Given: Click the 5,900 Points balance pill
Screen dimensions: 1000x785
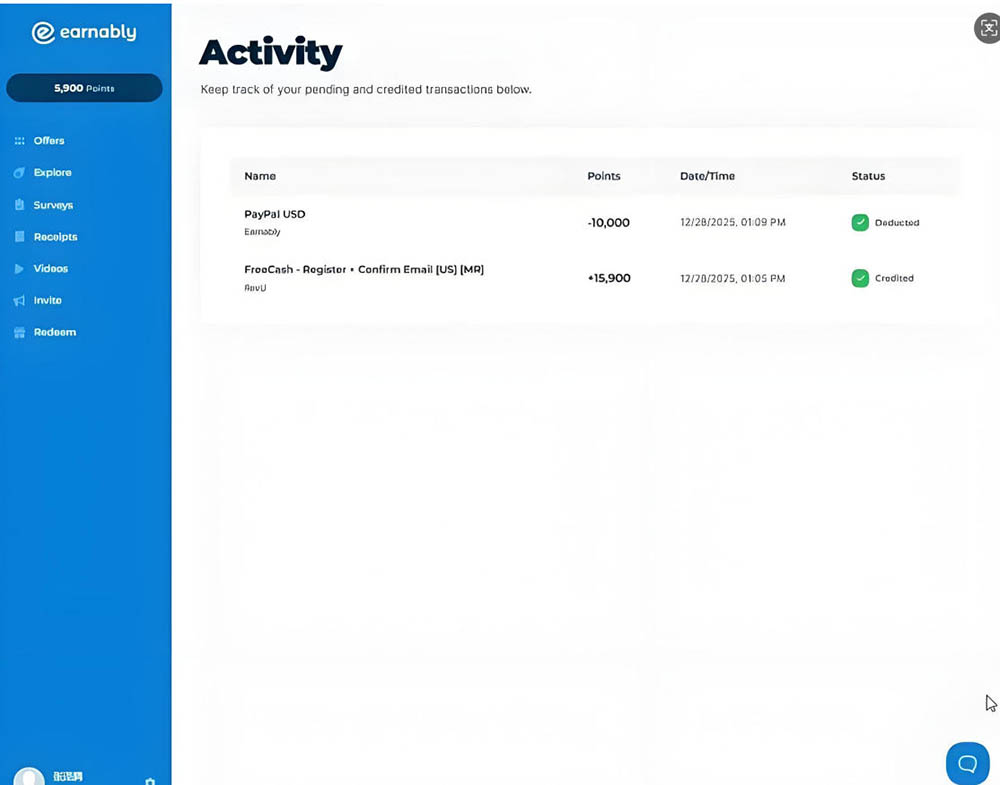Looking at the screenshot, I should click(x=84, y=88).
